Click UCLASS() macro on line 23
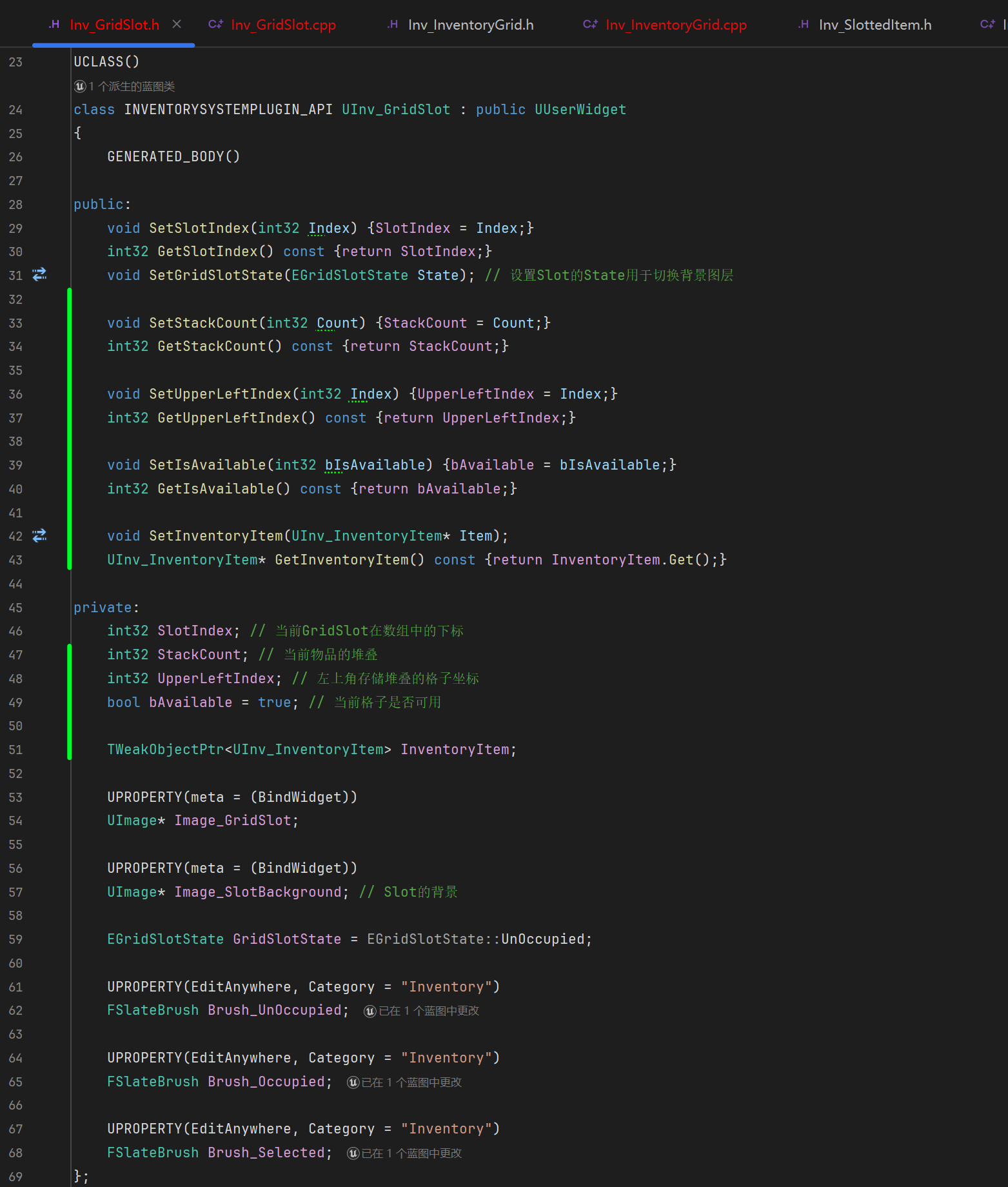 106,62
